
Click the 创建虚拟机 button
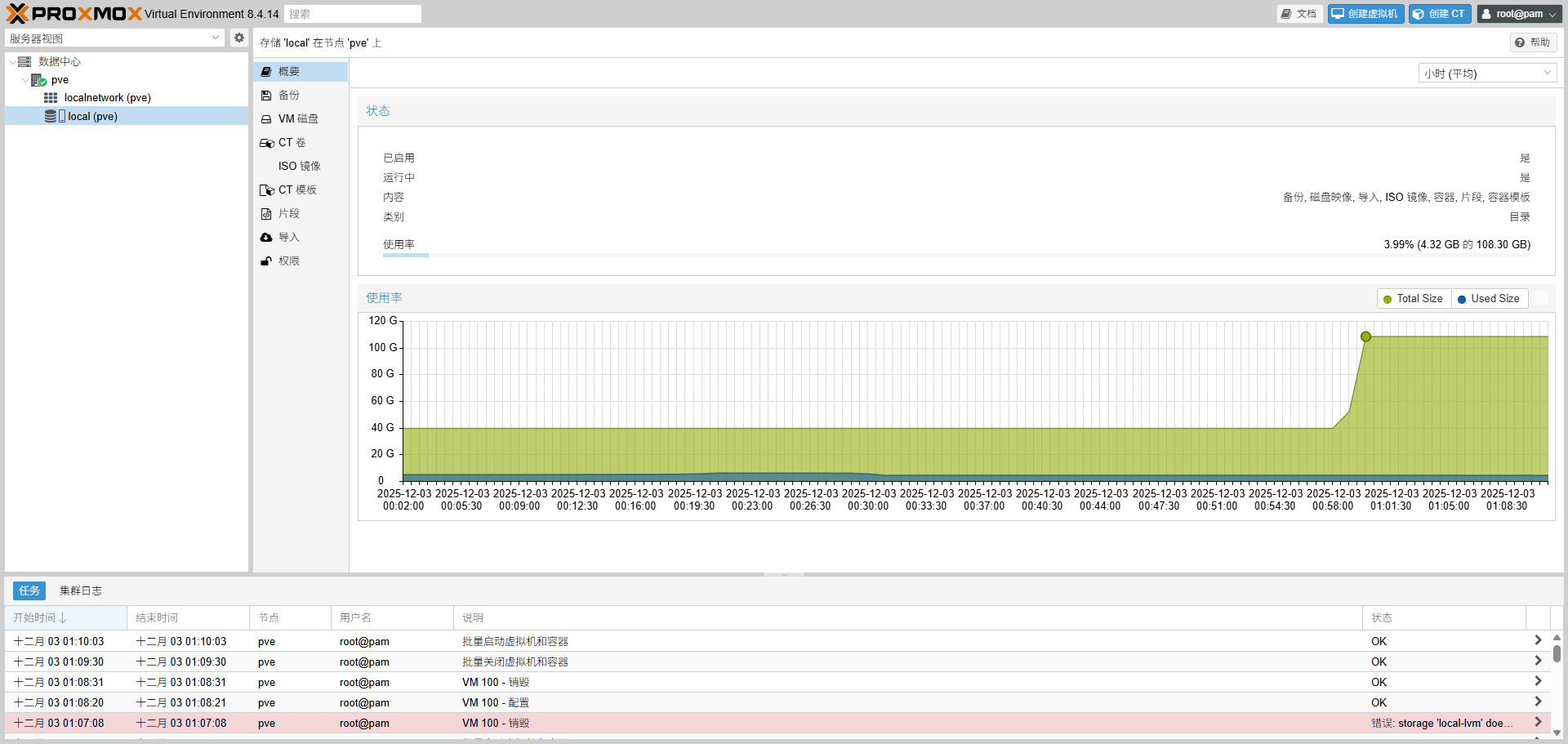pos(1365,13)
